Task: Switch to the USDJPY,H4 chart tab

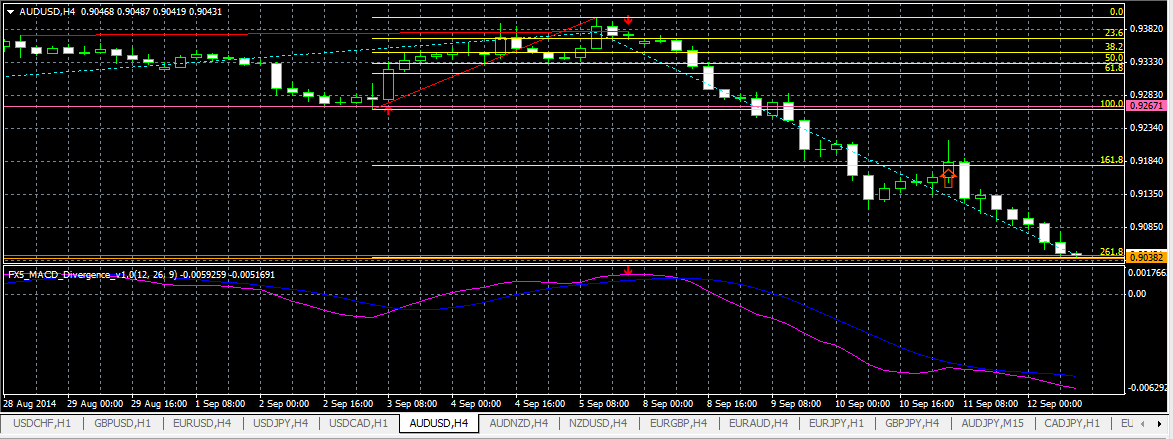Action: 282,423
